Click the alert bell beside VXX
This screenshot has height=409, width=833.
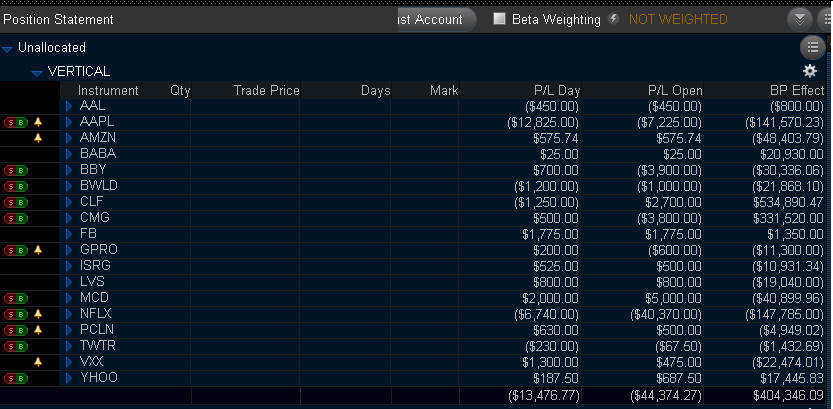(x=38, y=361)
